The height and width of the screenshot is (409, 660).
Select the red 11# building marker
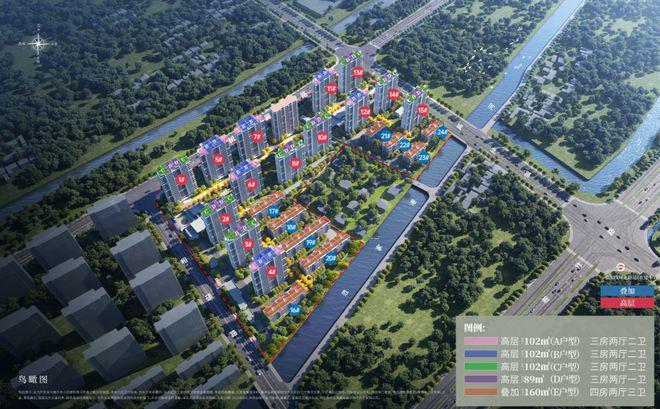[332, 89]
